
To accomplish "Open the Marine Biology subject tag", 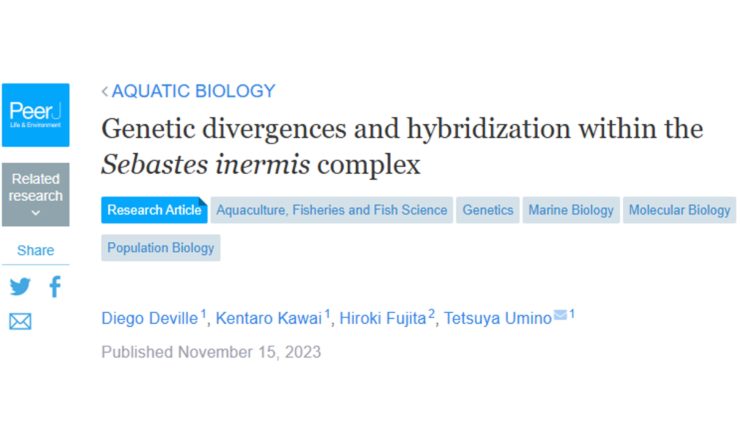I will (x=571, y=210).
